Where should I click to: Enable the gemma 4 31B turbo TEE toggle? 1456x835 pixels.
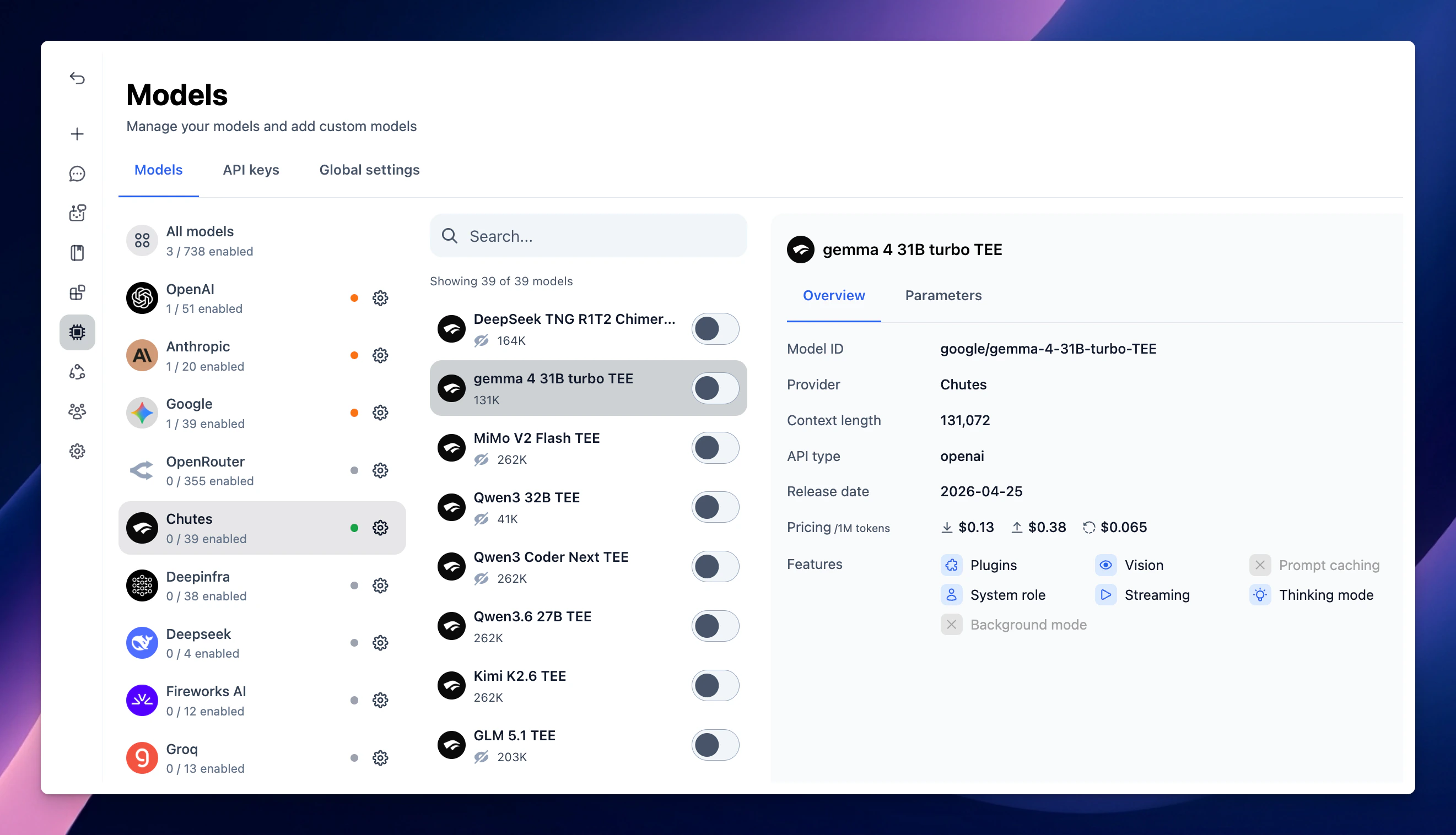click(715, 388)
